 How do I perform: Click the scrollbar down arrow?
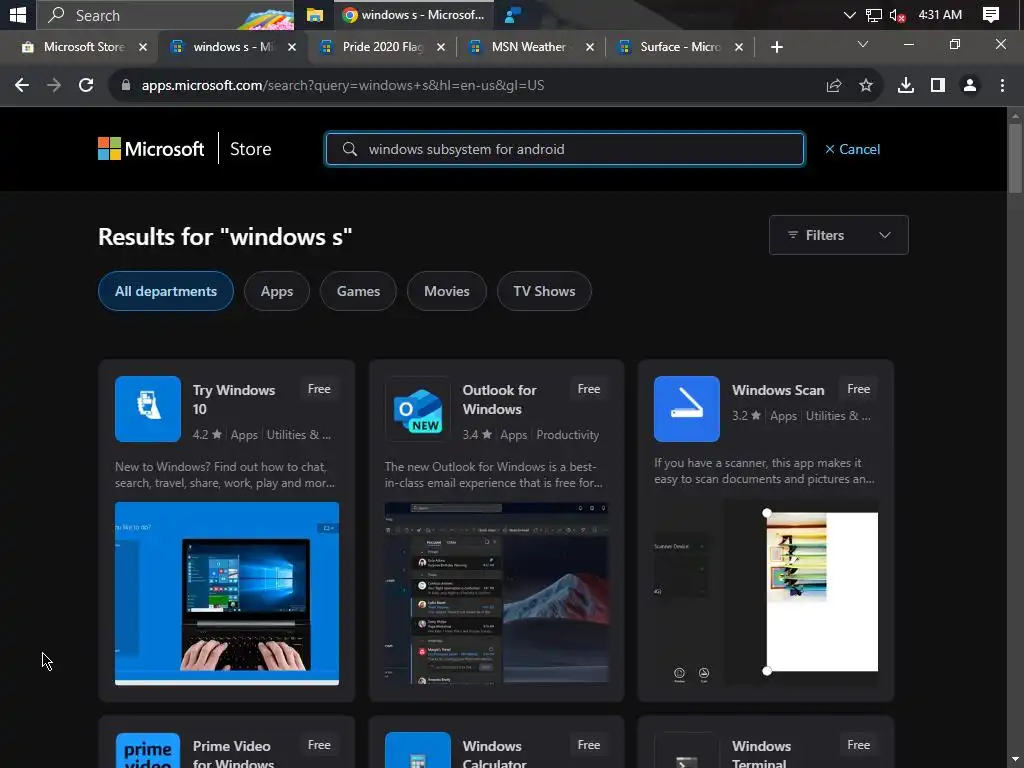1015,760
